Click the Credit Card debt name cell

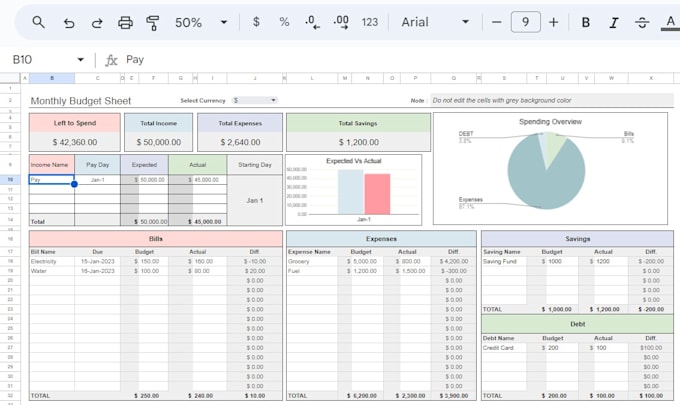point(504,348)
